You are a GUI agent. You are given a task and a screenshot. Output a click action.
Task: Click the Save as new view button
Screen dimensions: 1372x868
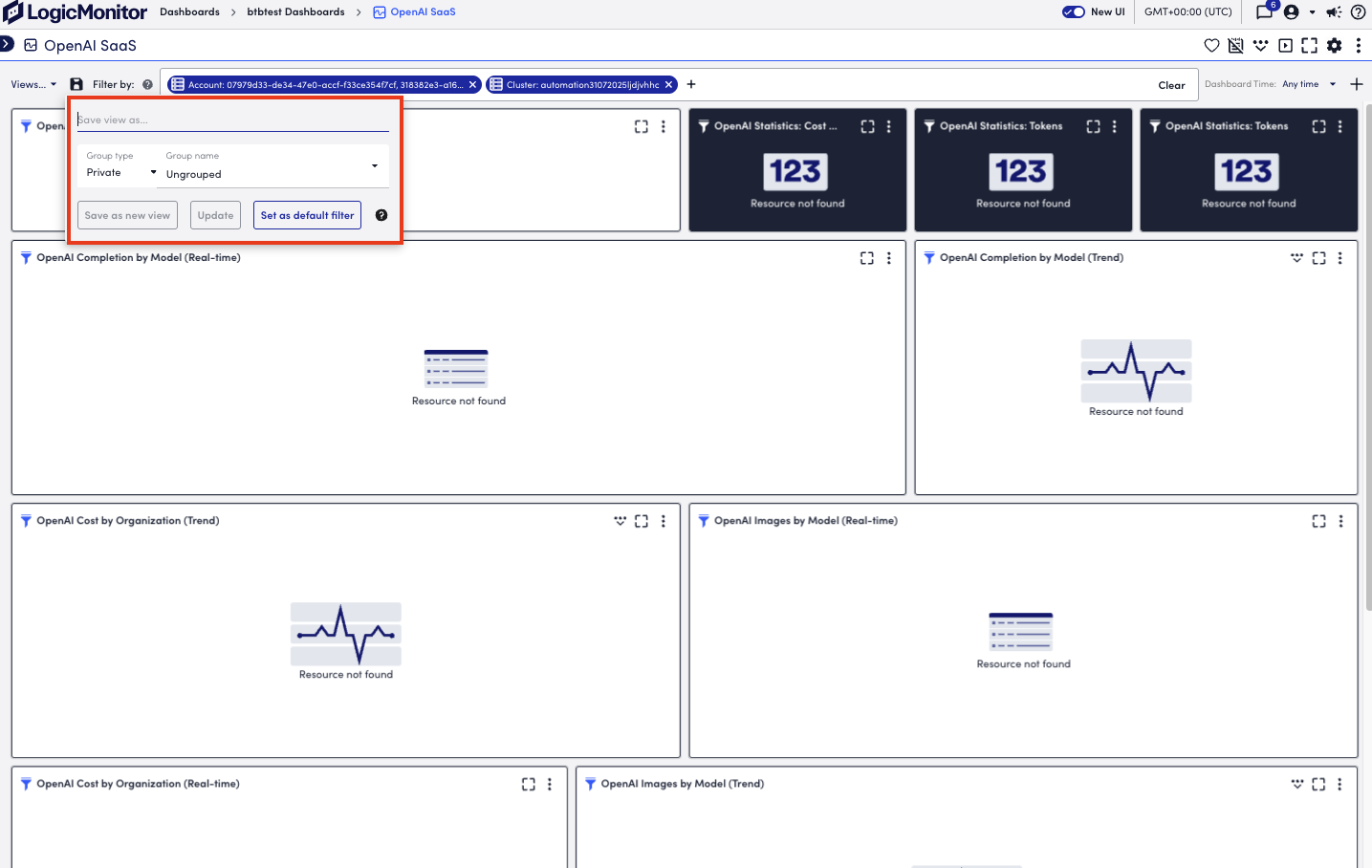tap(127, 215)
